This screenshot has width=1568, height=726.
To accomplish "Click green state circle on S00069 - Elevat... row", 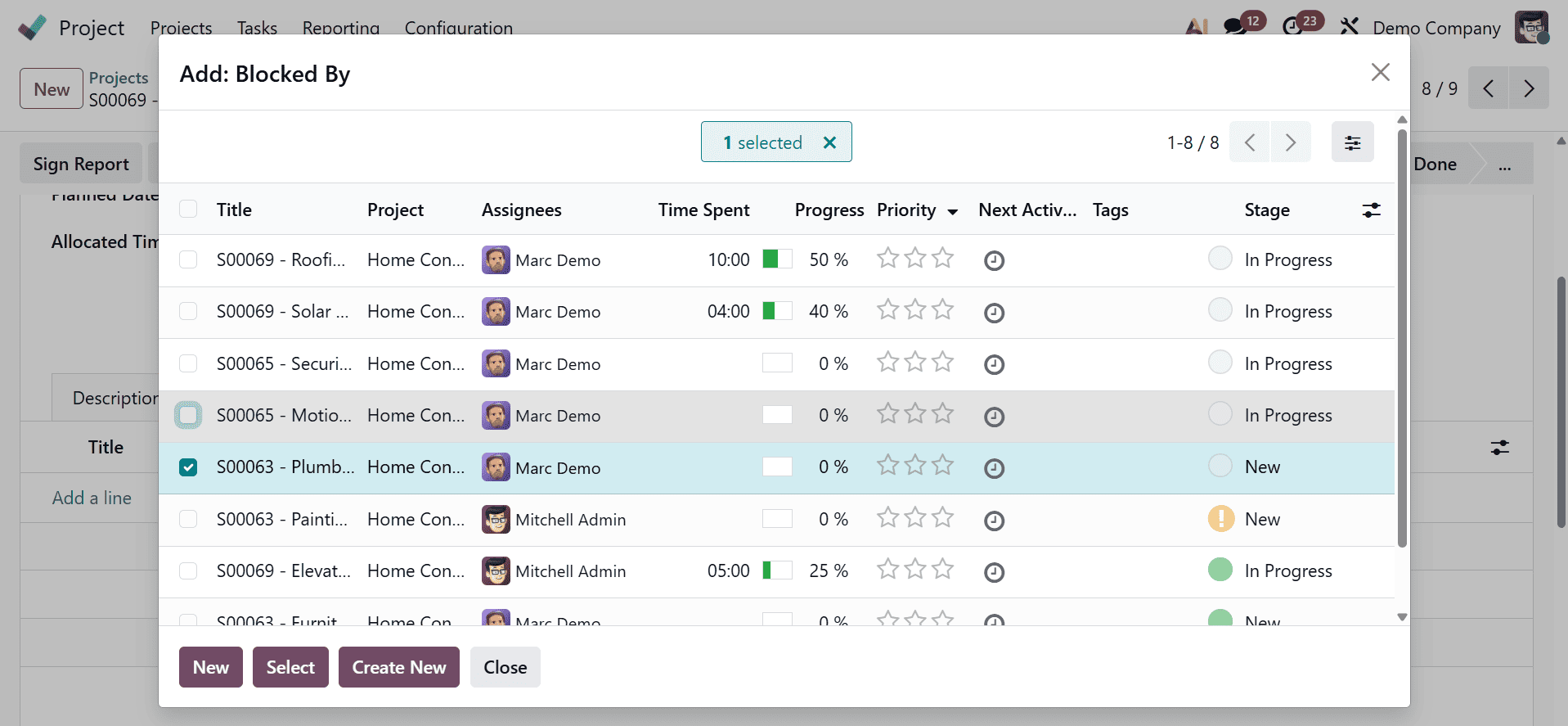I will [1220, 570].
